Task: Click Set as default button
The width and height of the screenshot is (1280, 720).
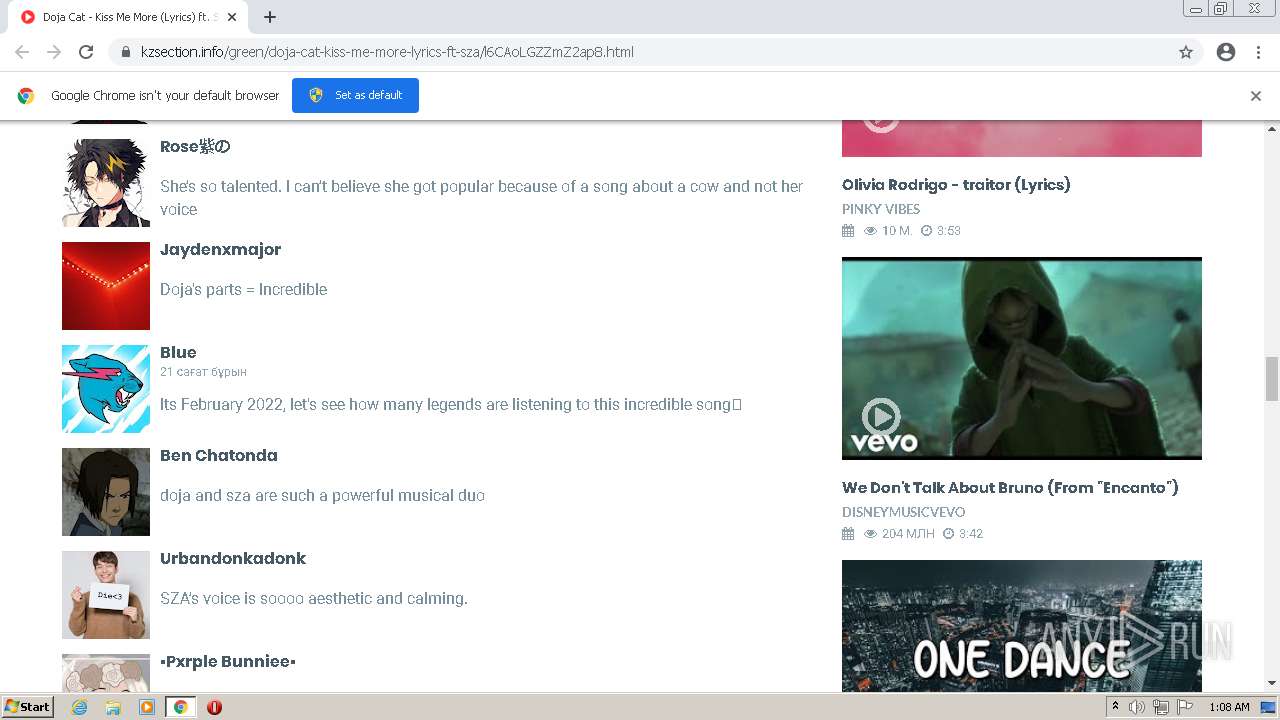Action: 355,95
